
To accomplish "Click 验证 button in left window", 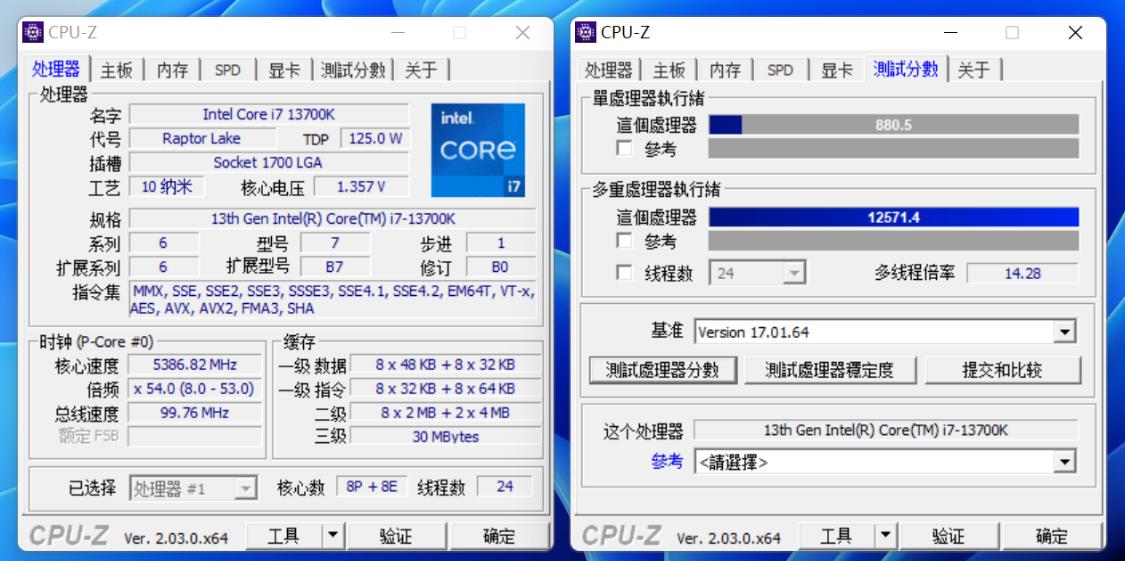I will [x=396, y=536].
